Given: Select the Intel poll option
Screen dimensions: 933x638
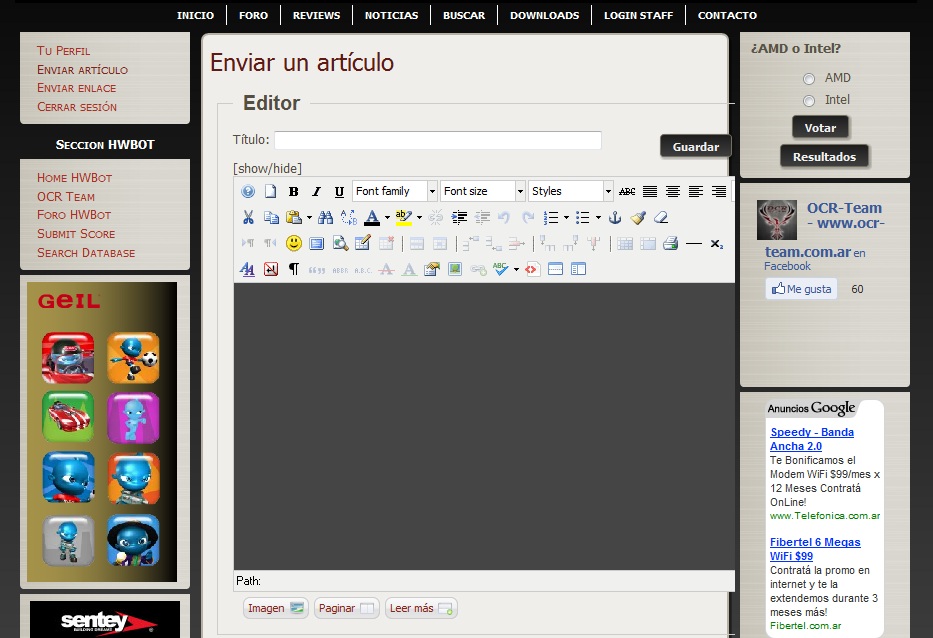Looking at the screenshot, I should click(809, 101).
